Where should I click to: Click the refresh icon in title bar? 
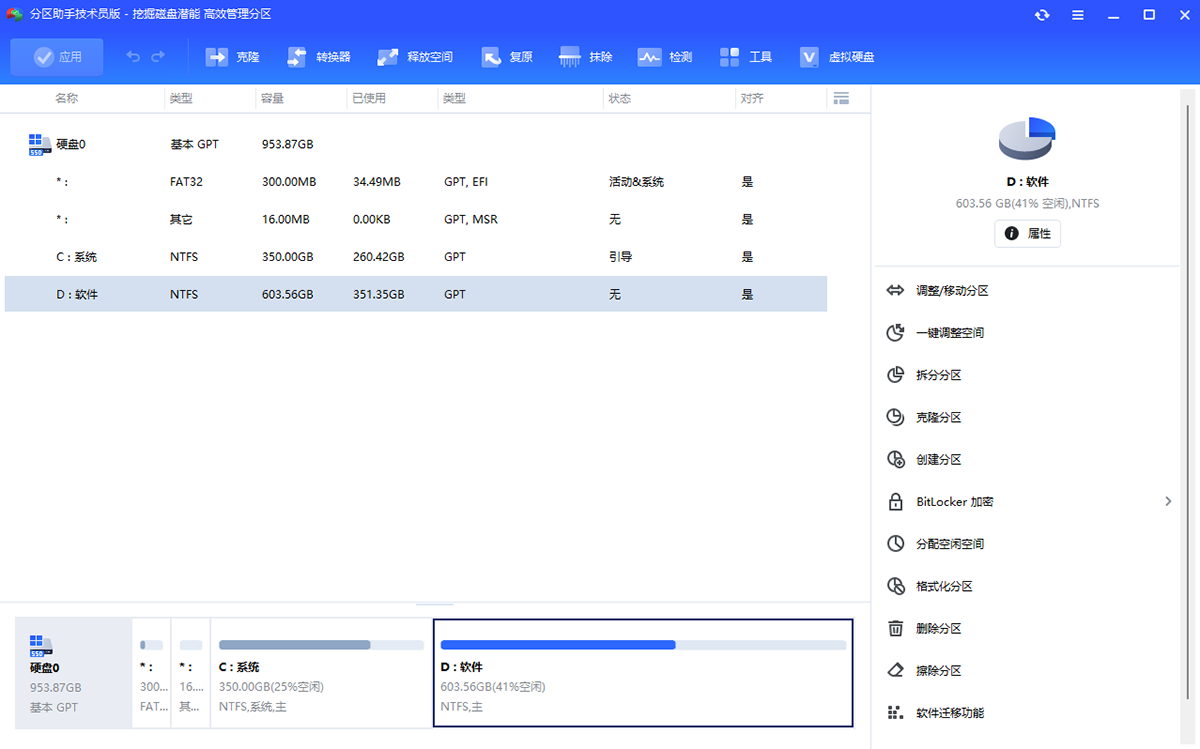(x=1043, y=15)
